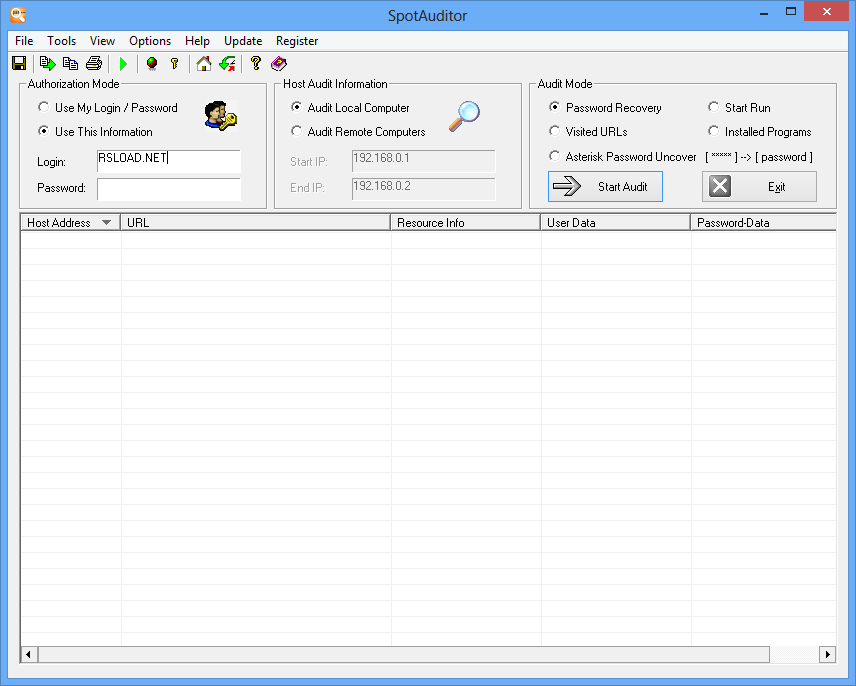The height and width of the screenshot is (686, 856).
Task: Select Start Run audit mode
Action: click(x=740, y=108)
